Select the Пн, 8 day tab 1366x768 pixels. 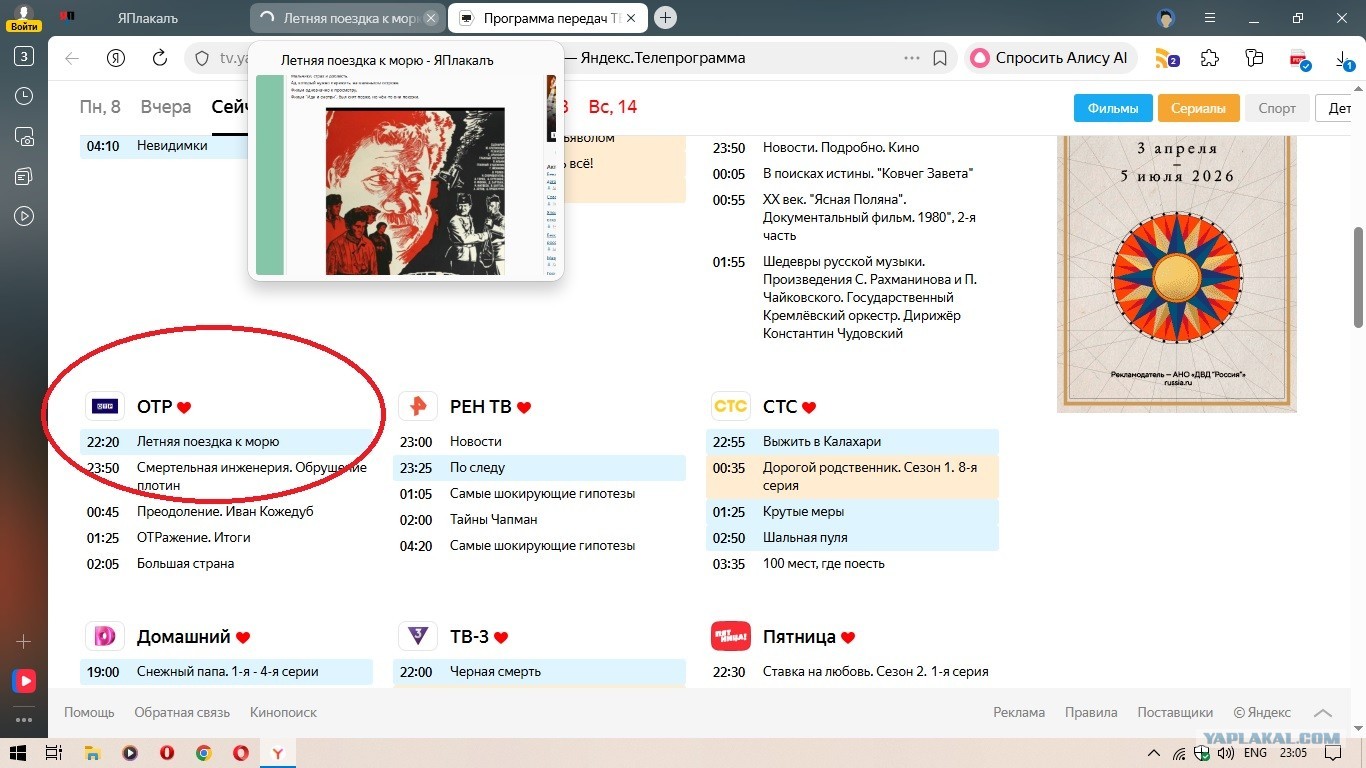(100, 107)
